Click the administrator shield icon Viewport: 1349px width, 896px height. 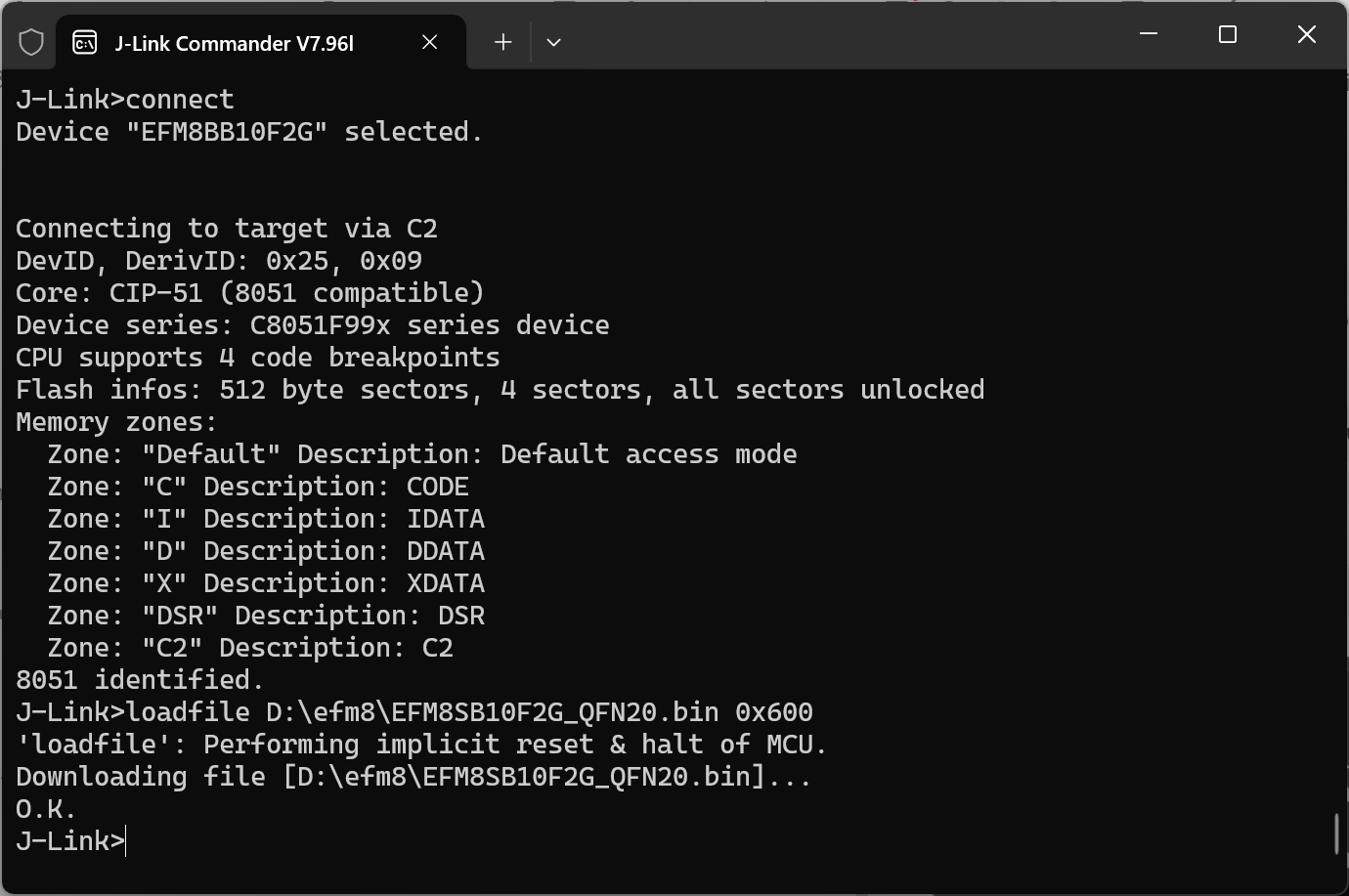point(31,42)
